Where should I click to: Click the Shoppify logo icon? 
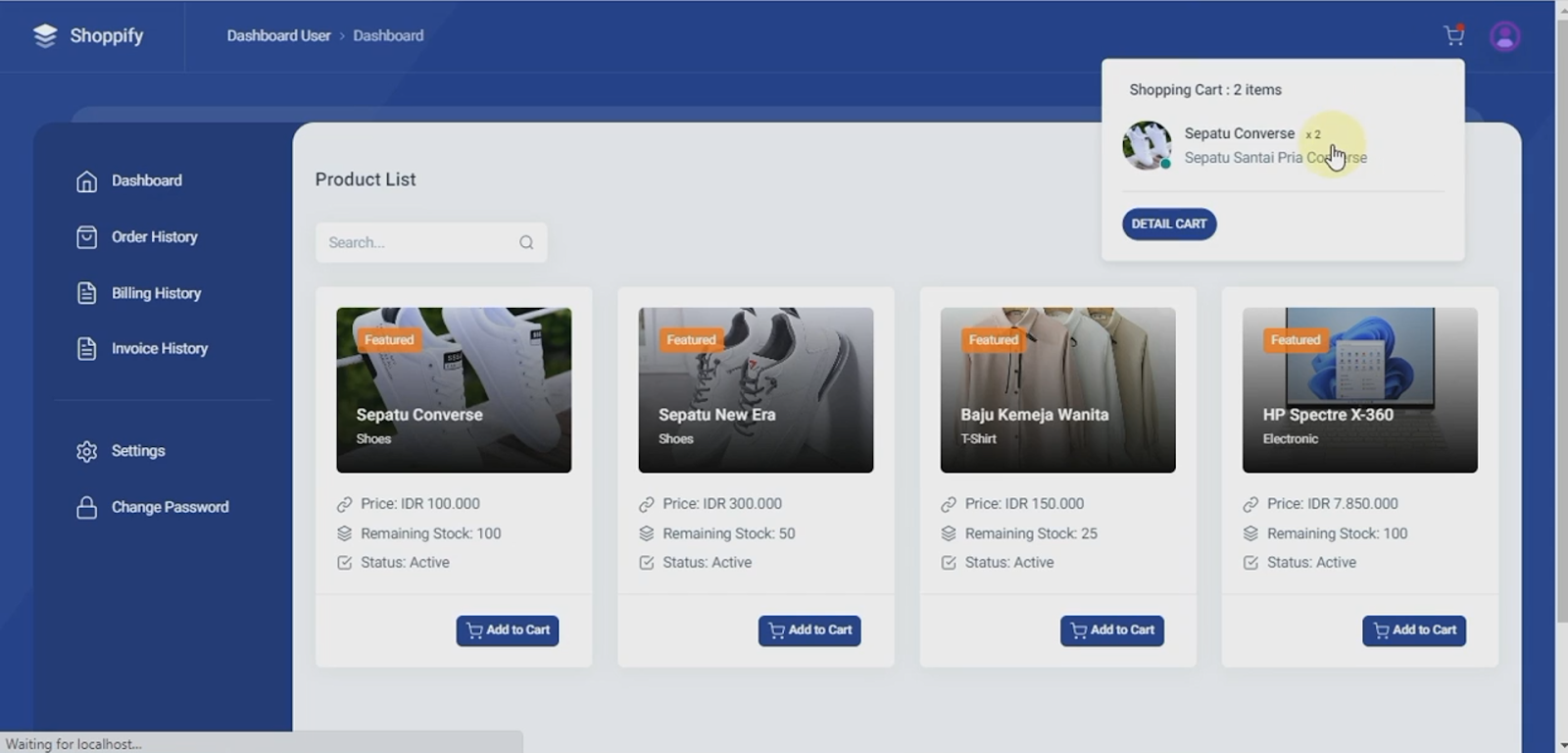pos(45,35)
